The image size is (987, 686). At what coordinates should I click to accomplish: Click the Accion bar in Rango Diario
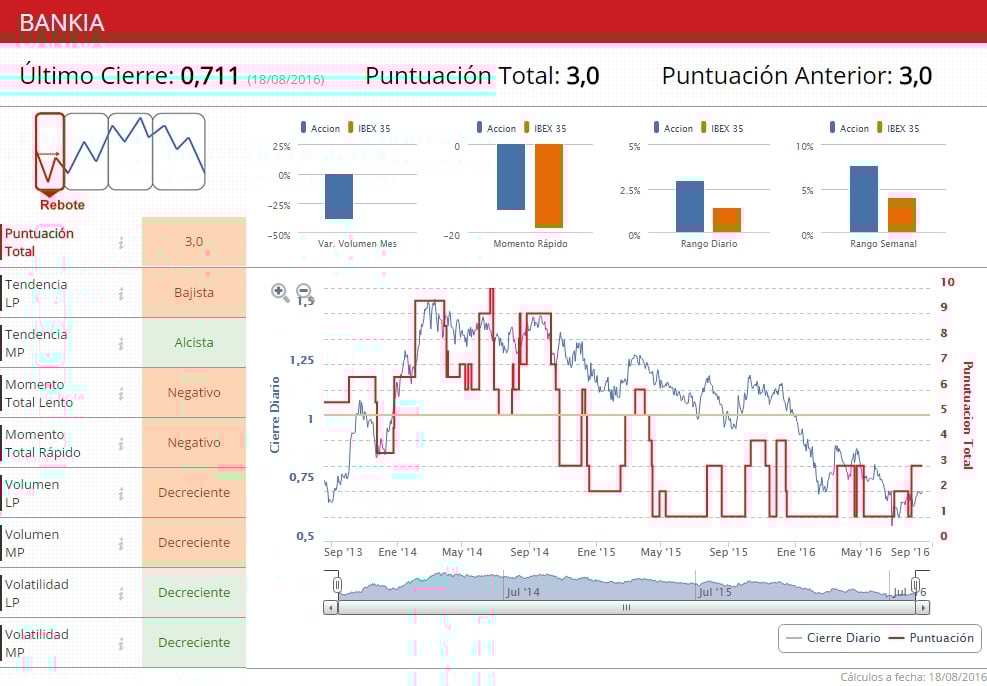click(x=690, y=207)
